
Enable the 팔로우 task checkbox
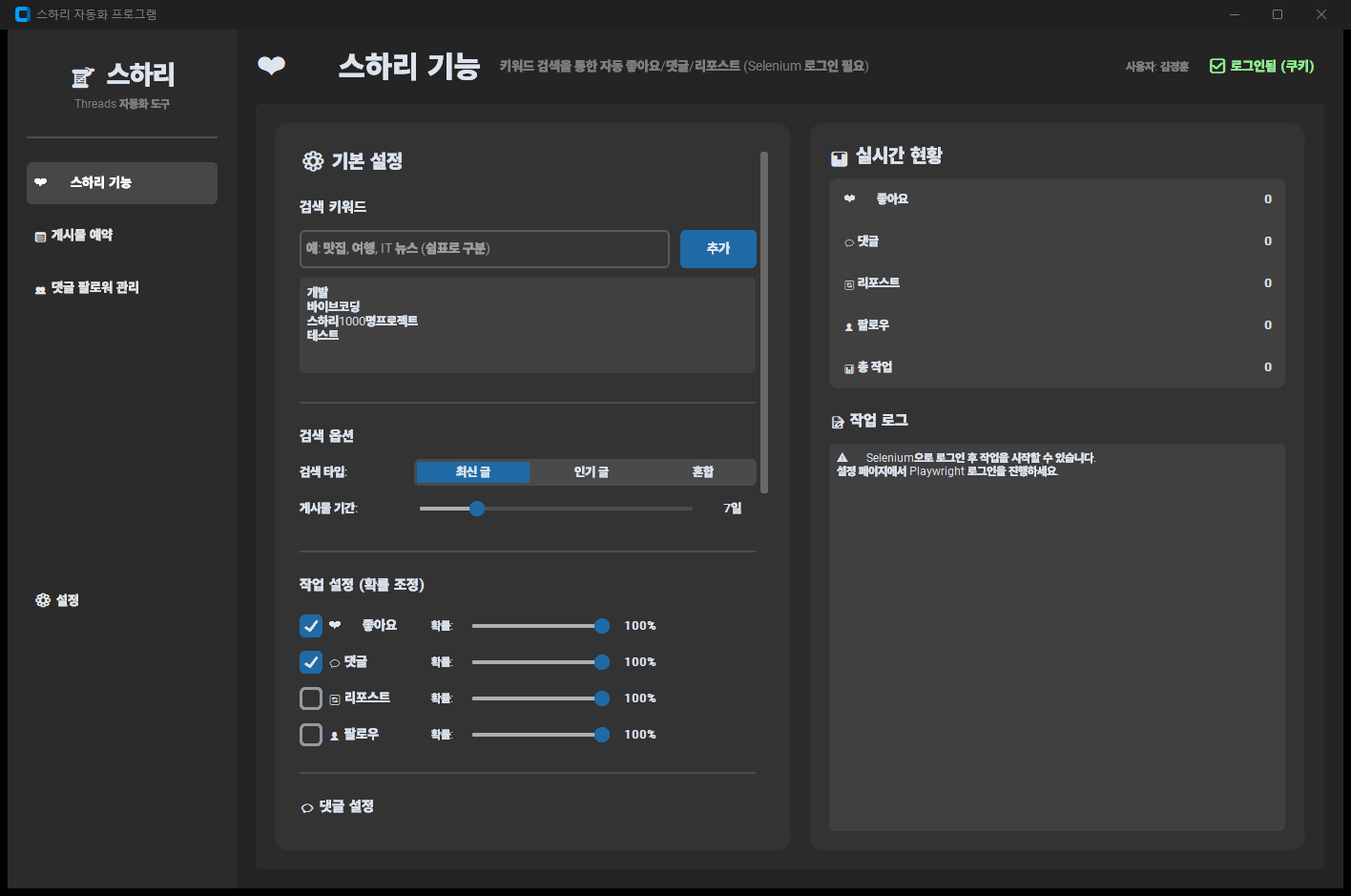pos(311,735)
